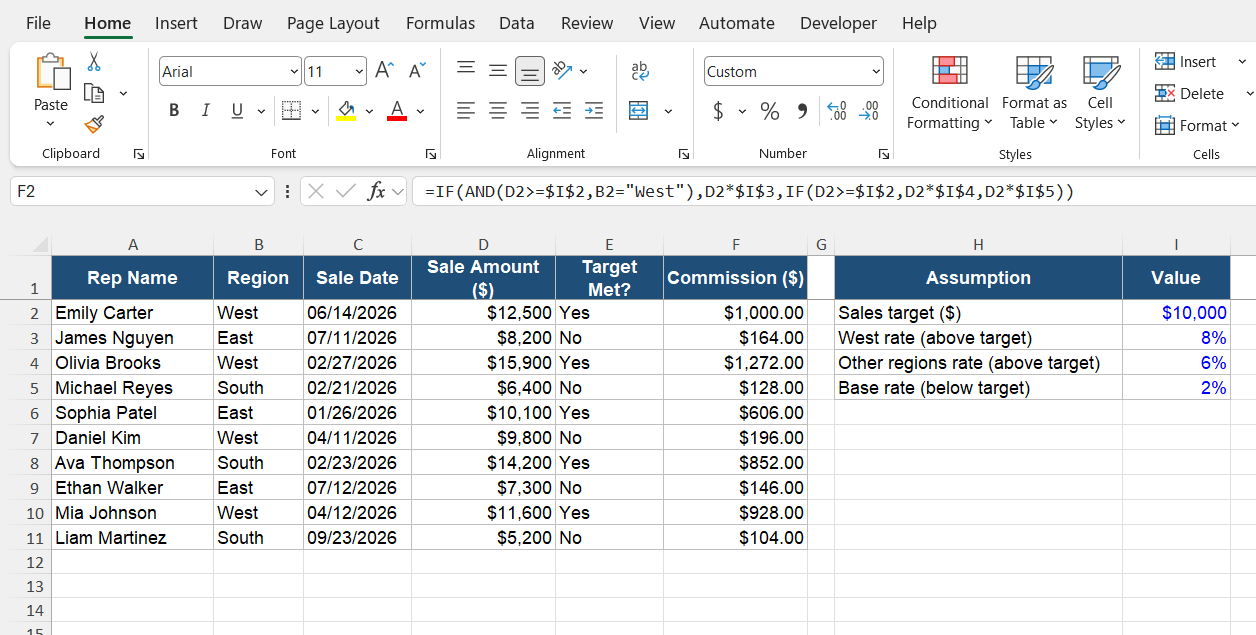
Task: Toggle Center alignment
Action: coord(498,110)
